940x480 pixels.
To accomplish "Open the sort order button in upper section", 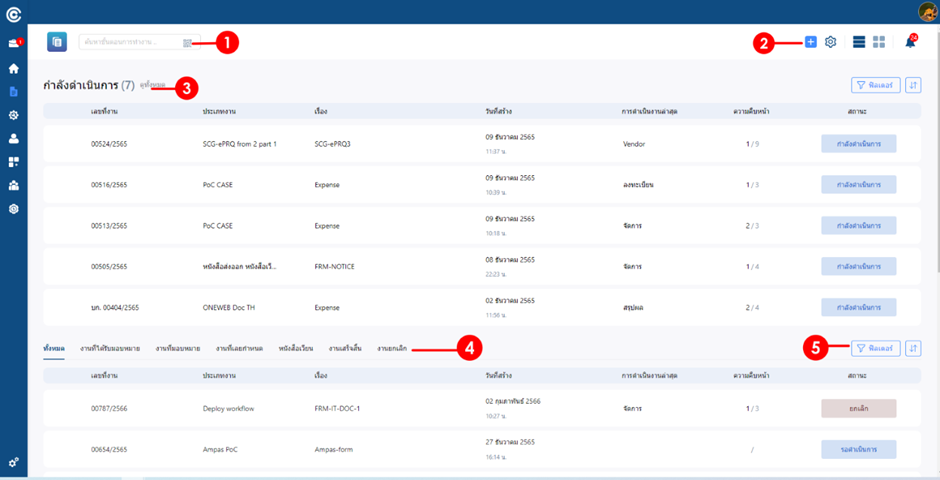I will click(x=913, y=85).
